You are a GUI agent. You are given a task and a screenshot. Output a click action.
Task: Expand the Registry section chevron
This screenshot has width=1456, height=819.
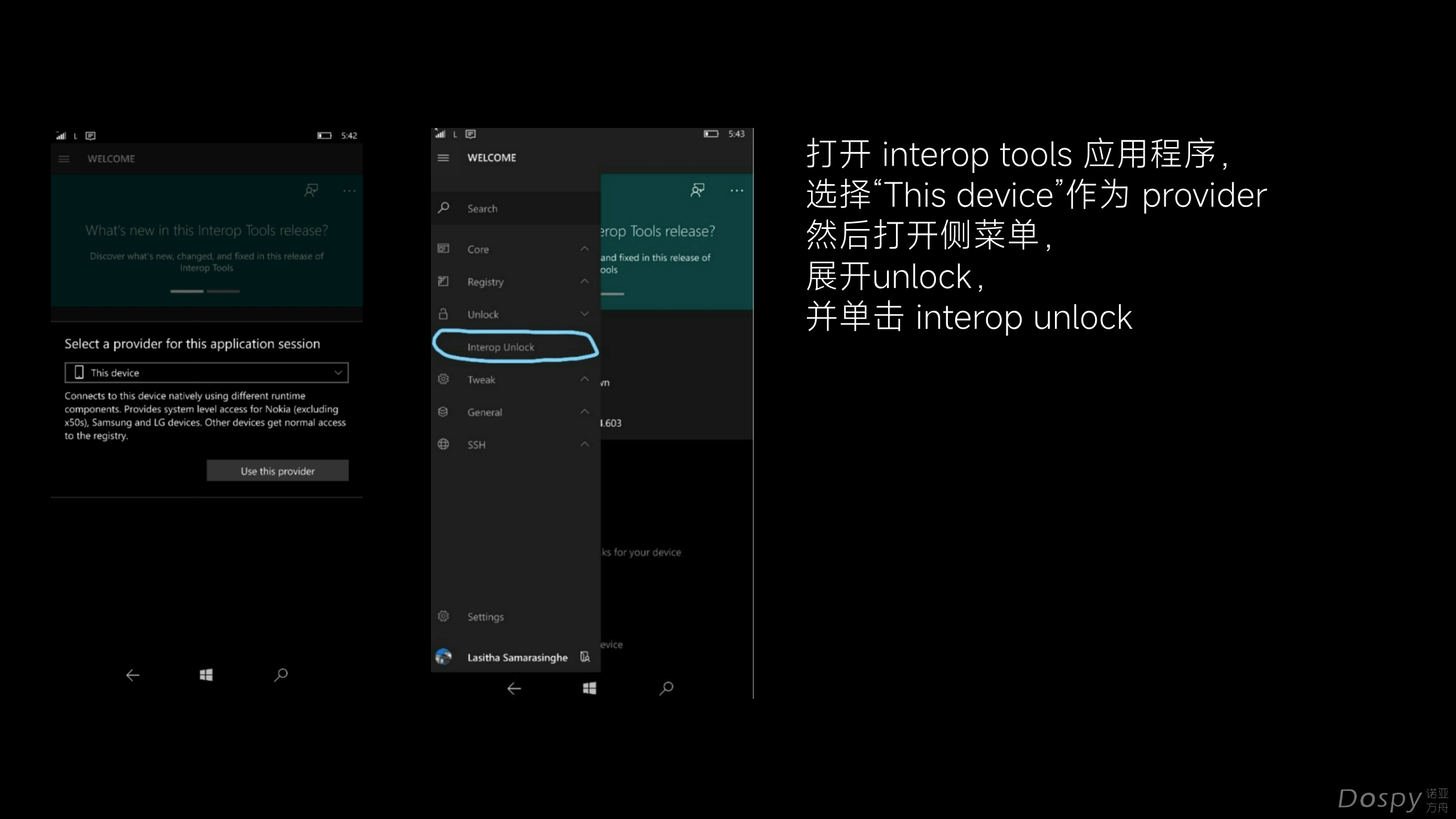tap(584, 282)
